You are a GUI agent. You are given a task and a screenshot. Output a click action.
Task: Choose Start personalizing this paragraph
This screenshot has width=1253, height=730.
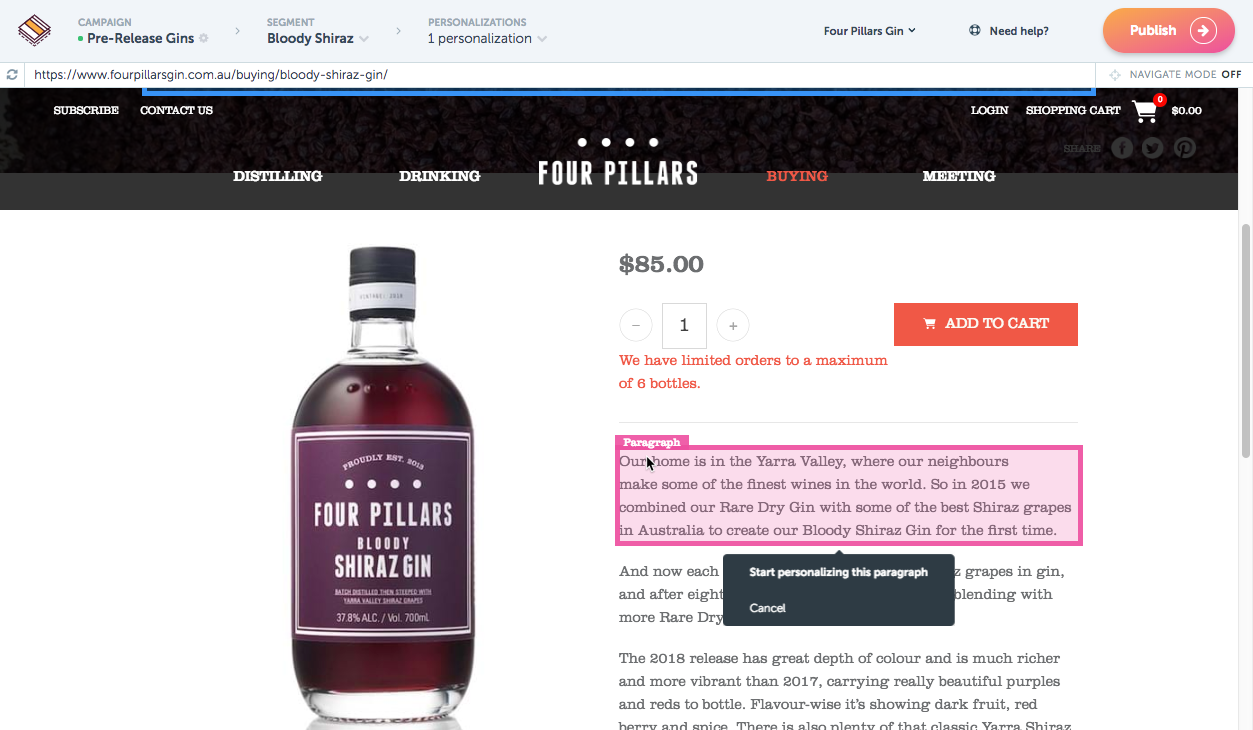[x=838, y=573]
